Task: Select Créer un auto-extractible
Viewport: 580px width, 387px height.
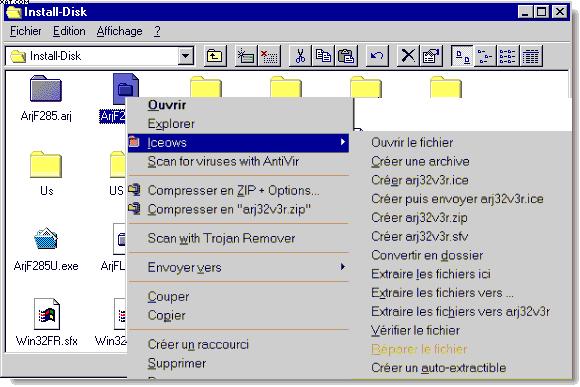Action: point(461,368)
